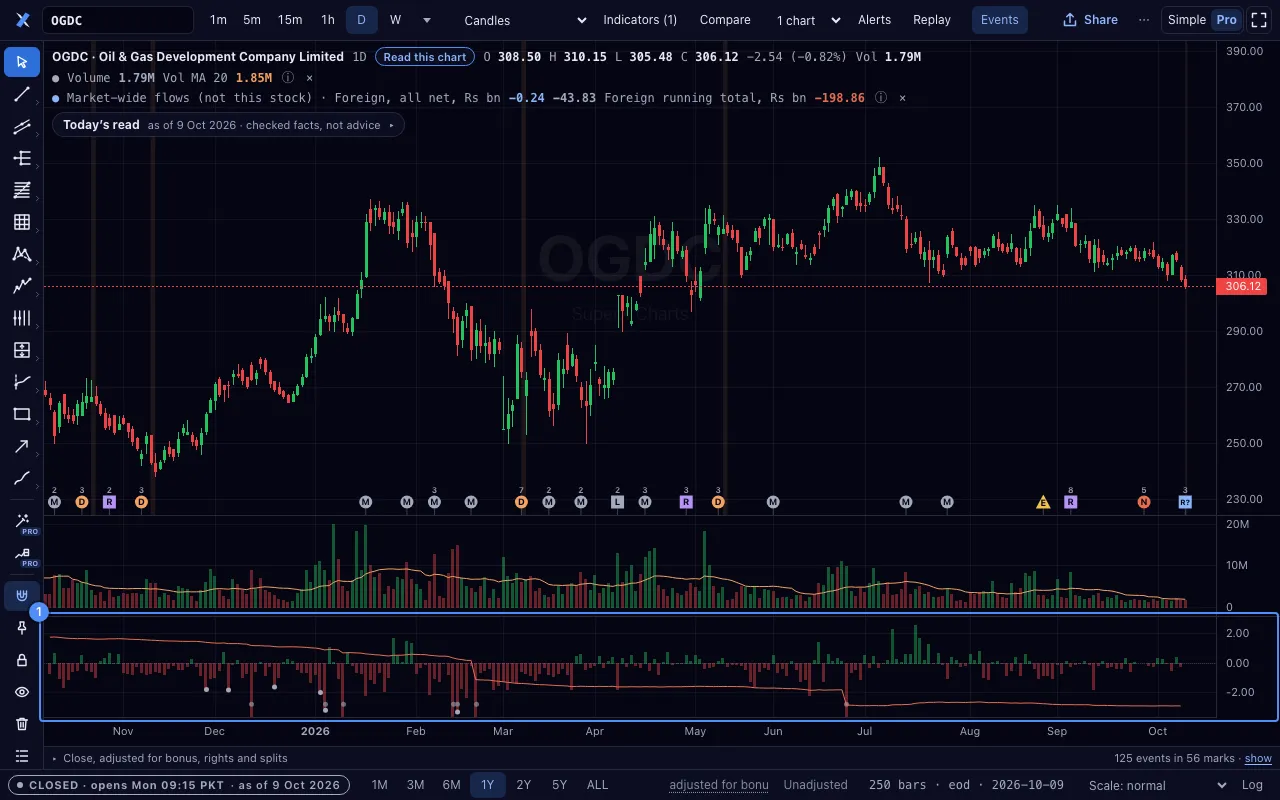Expand the close-adjustment note below chart
This screenshot has width=1280, height=800.
pos(169,759)
